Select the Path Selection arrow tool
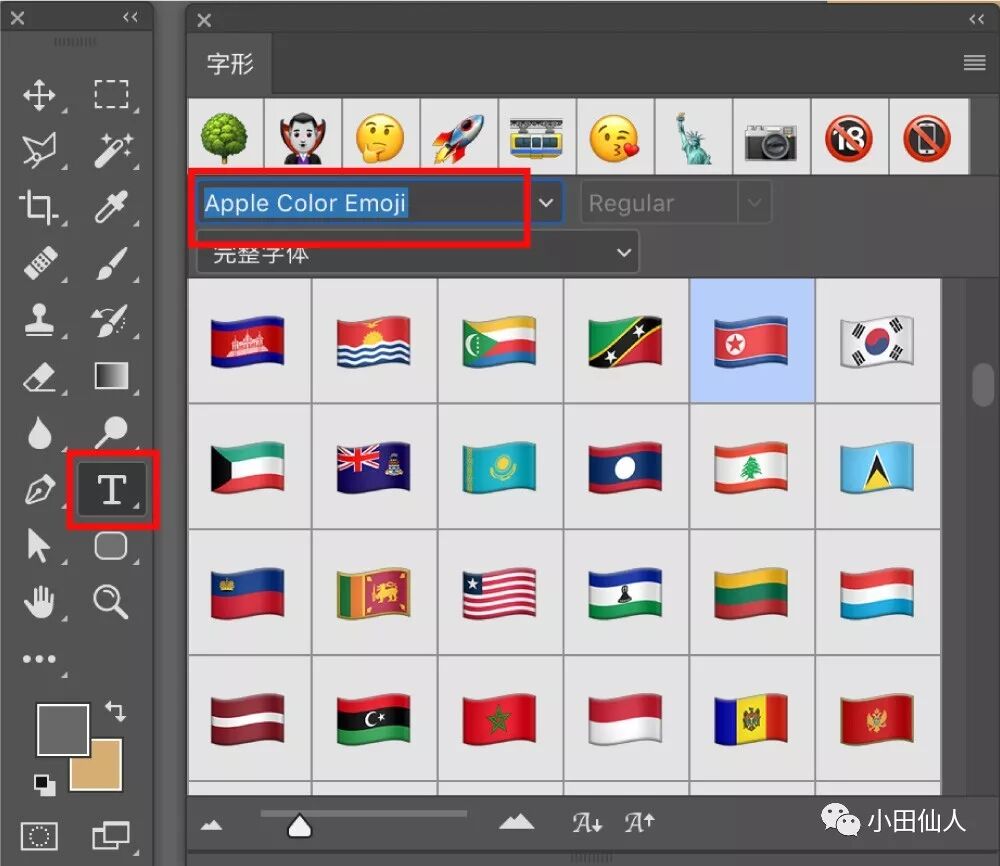The image size is (1000, 866). [x=39, y=546]
